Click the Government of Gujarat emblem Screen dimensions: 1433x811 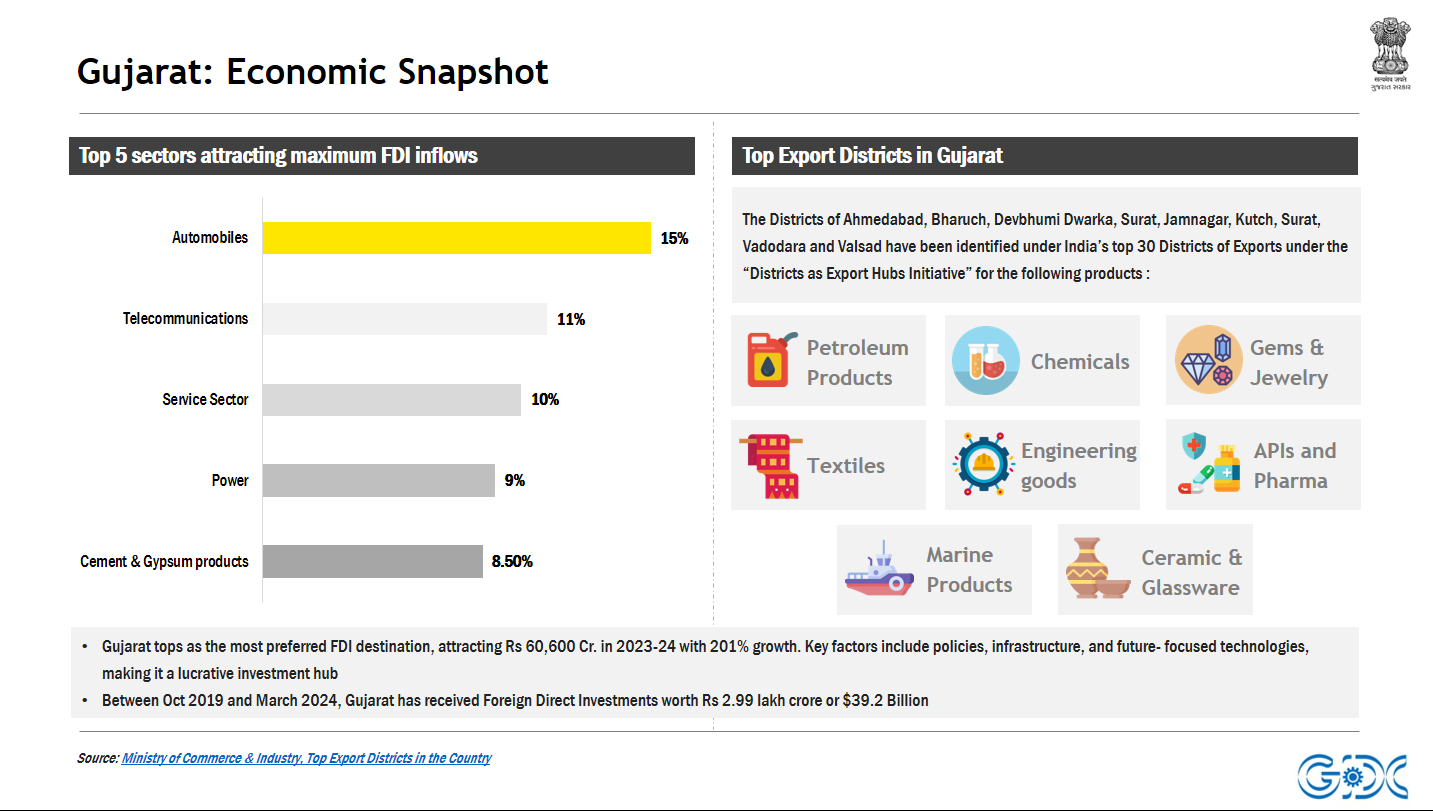point(1390,54)
